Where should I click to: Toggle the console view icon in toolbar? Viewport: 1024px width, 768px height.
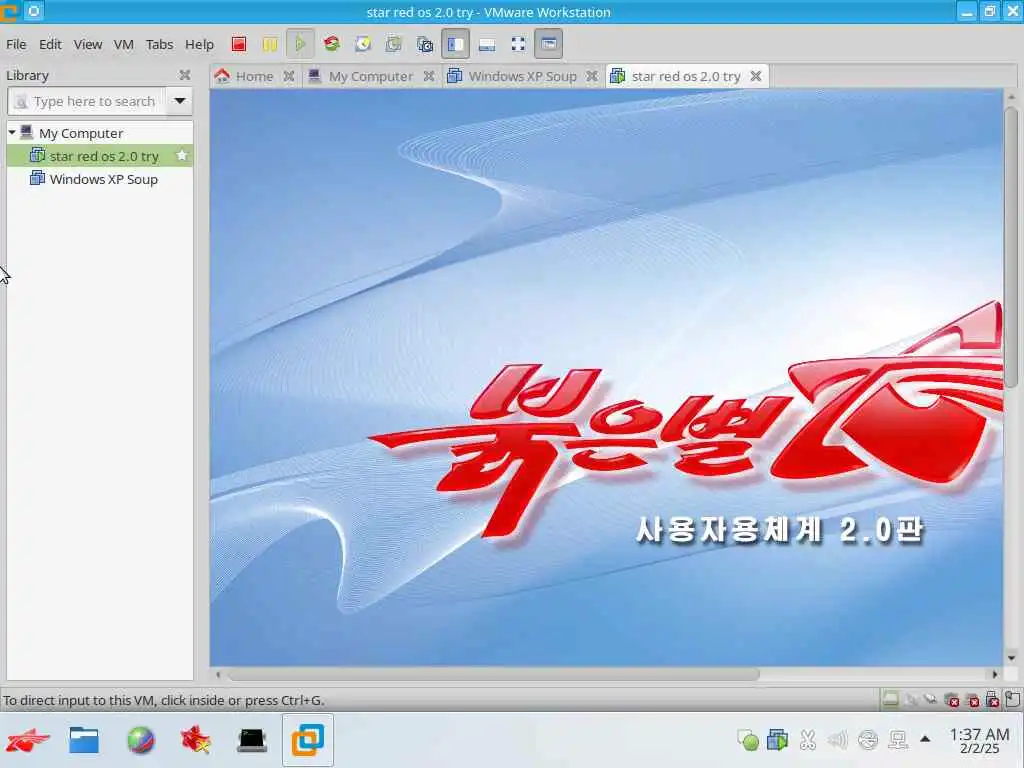(x=549, y=44)
